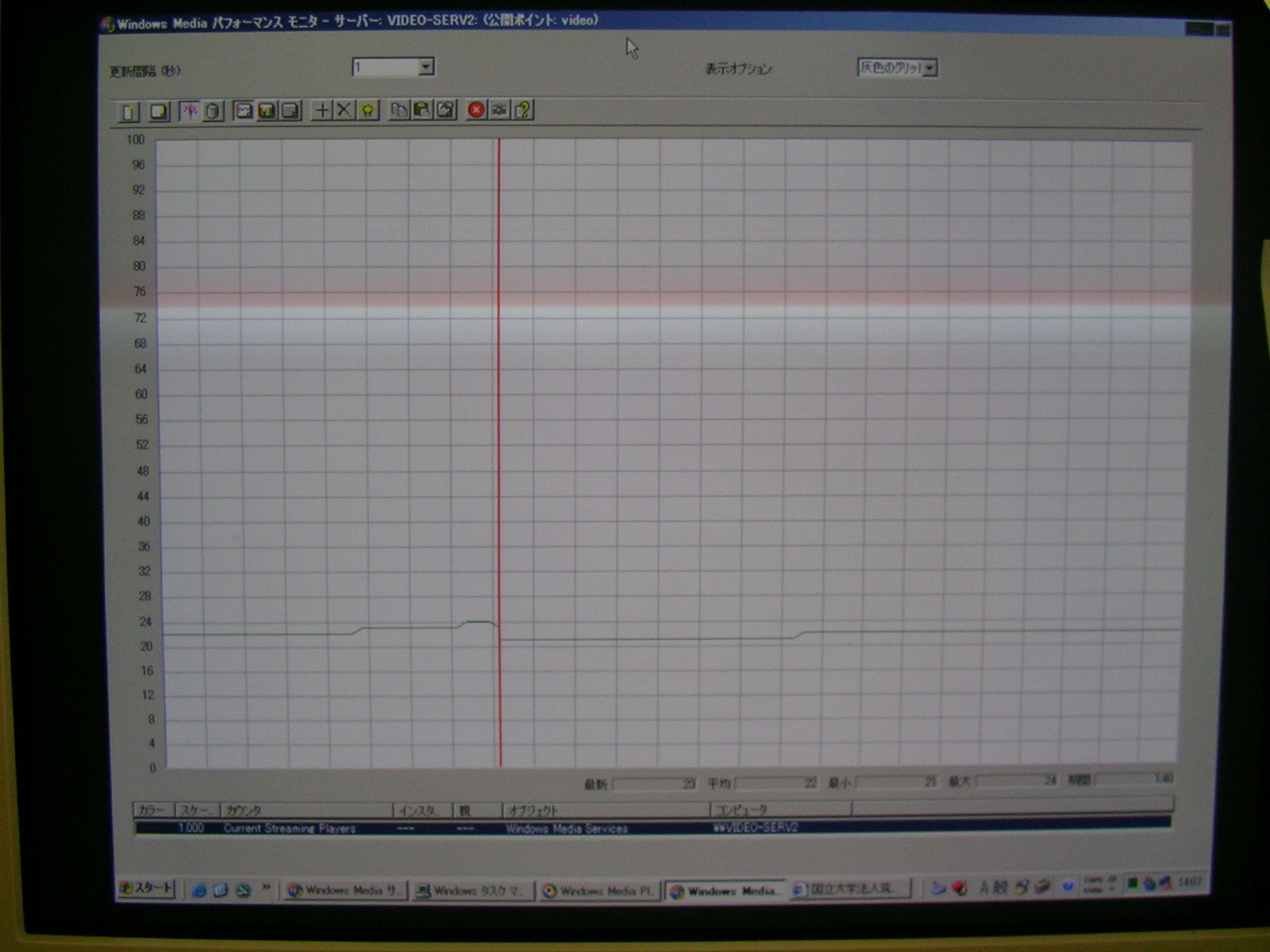The height and width of the screenshot is (952, 1270).
Task: Switch to 国立大学法人 browser taskbar window
Action: (x=850, y=889)
